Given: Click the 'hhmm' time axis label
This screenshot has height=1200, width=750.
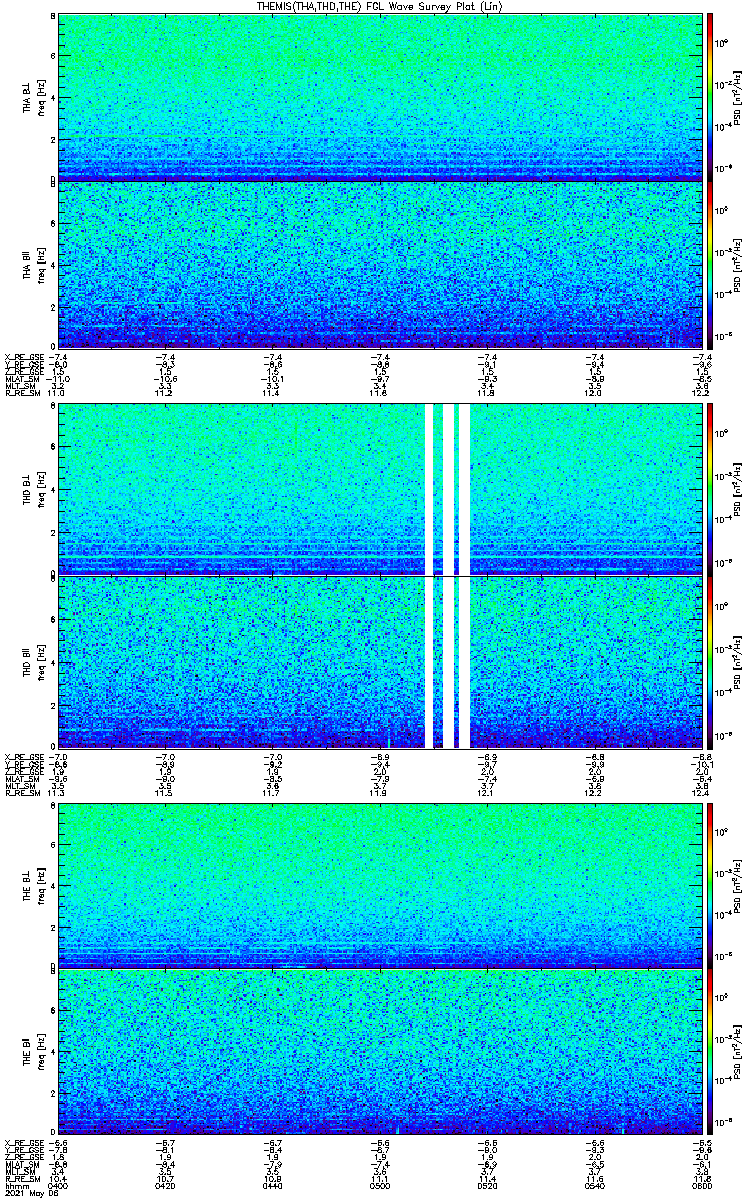Looking at the screenshot, I should pyautogui.click(x=16, y=1186).
